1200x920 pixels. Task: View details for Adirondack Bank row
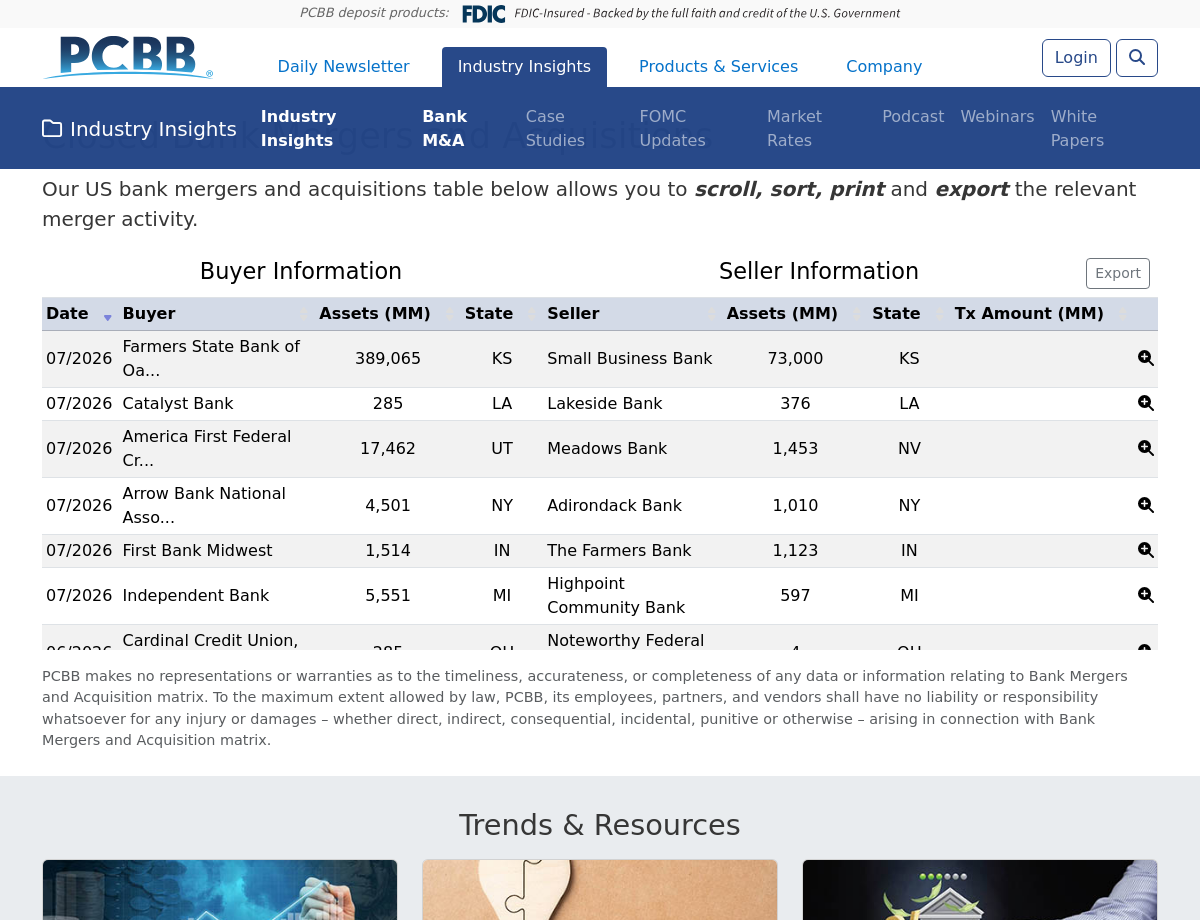pos(1146,505)
